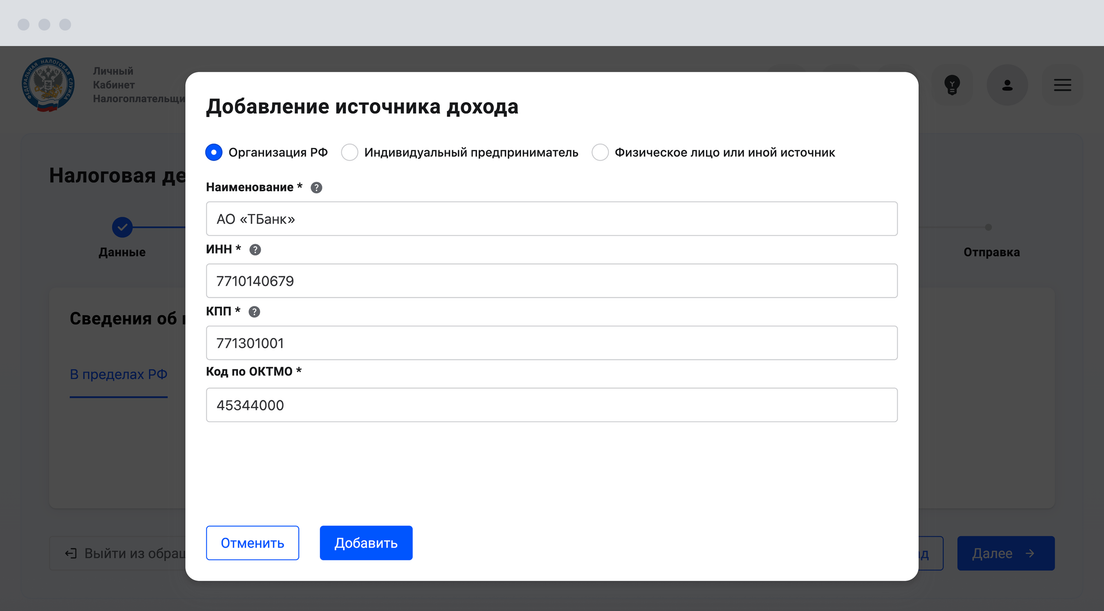Click the Далее button
The height and width of the screenshot is (611, 1104).
pyautogui.click(x=1005, y=553)
